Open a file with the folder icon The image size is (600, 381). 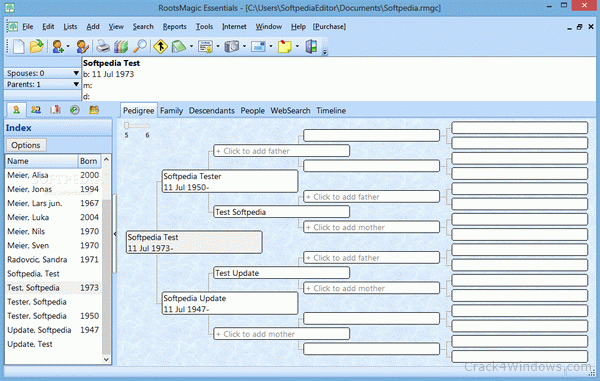click(x=36, y=47)
